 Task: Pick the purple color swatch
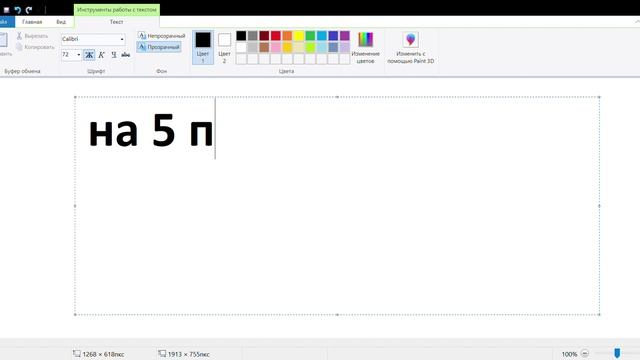click(x=344, y=36)
